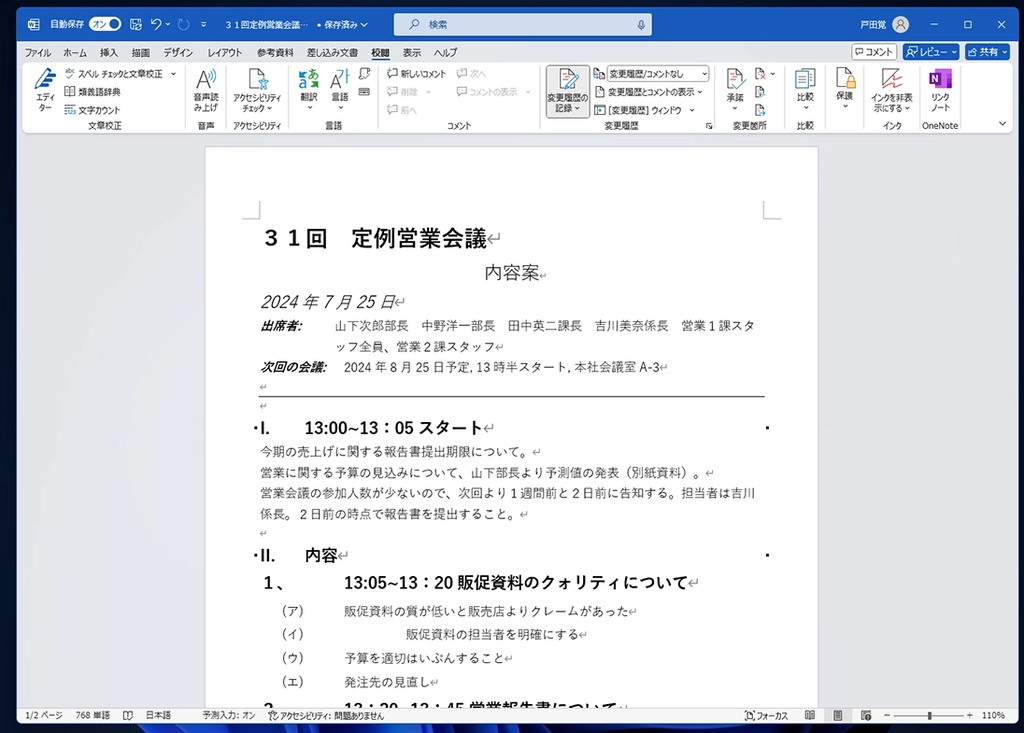Click the reject change icon with red X

[x=760, y=74]
